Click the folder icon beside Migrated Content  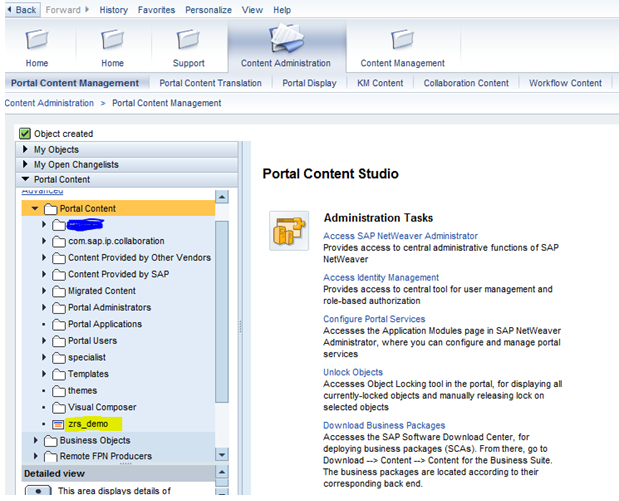(x=59, y=291)
